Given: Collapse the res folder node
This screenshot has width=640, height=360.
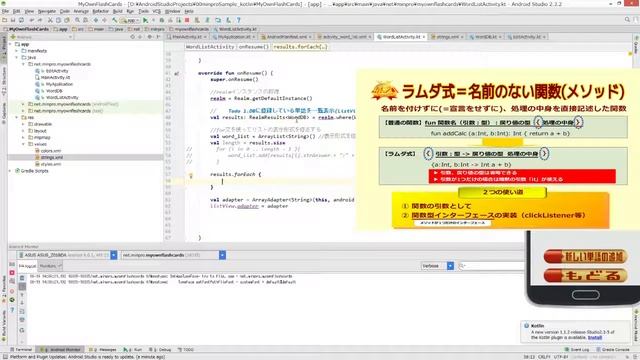Looking at the screenshot, I should click(x=17, y=118).
